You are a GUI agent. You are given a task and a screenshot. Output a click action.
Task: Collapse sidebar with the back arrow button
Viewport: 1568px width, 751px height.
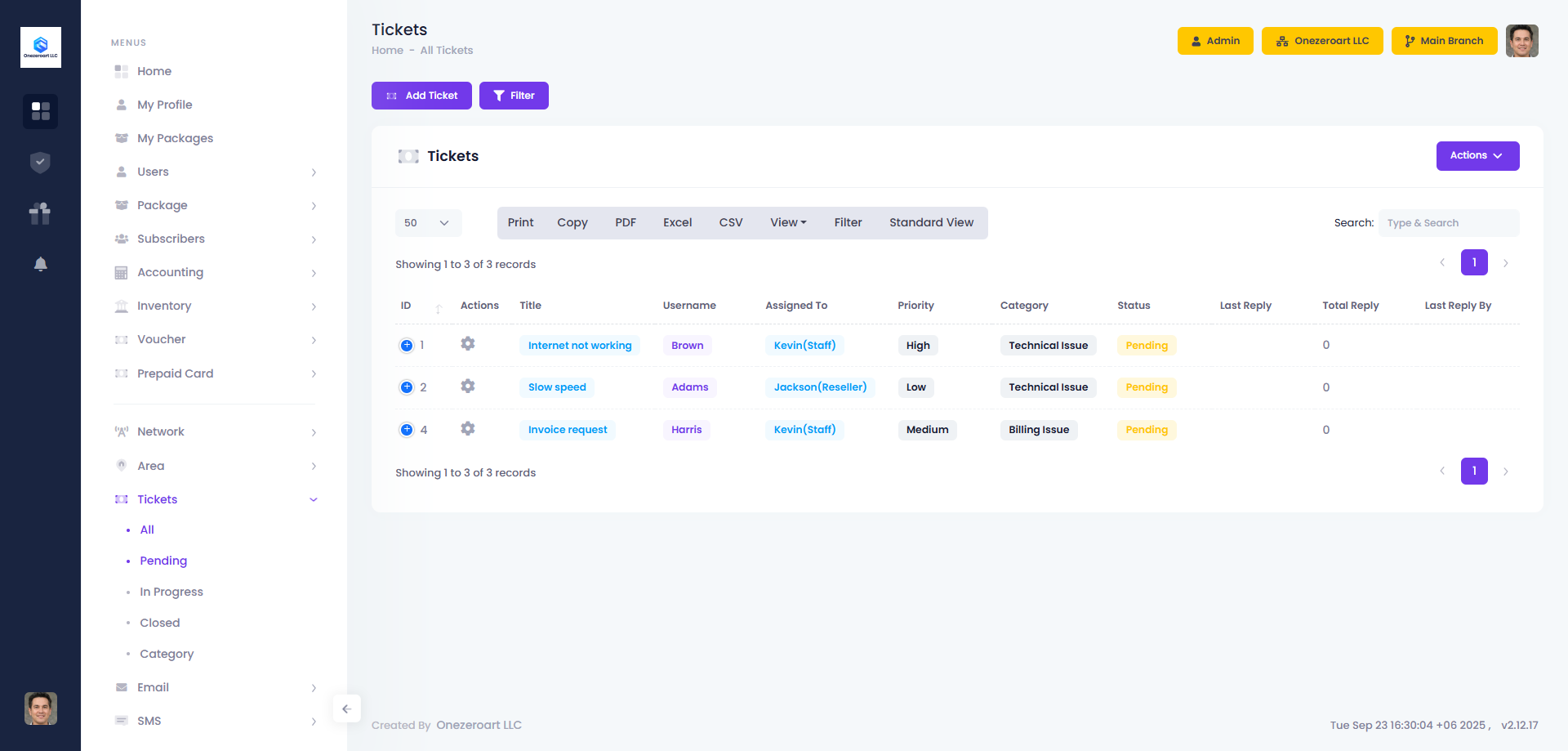[346, 709]
